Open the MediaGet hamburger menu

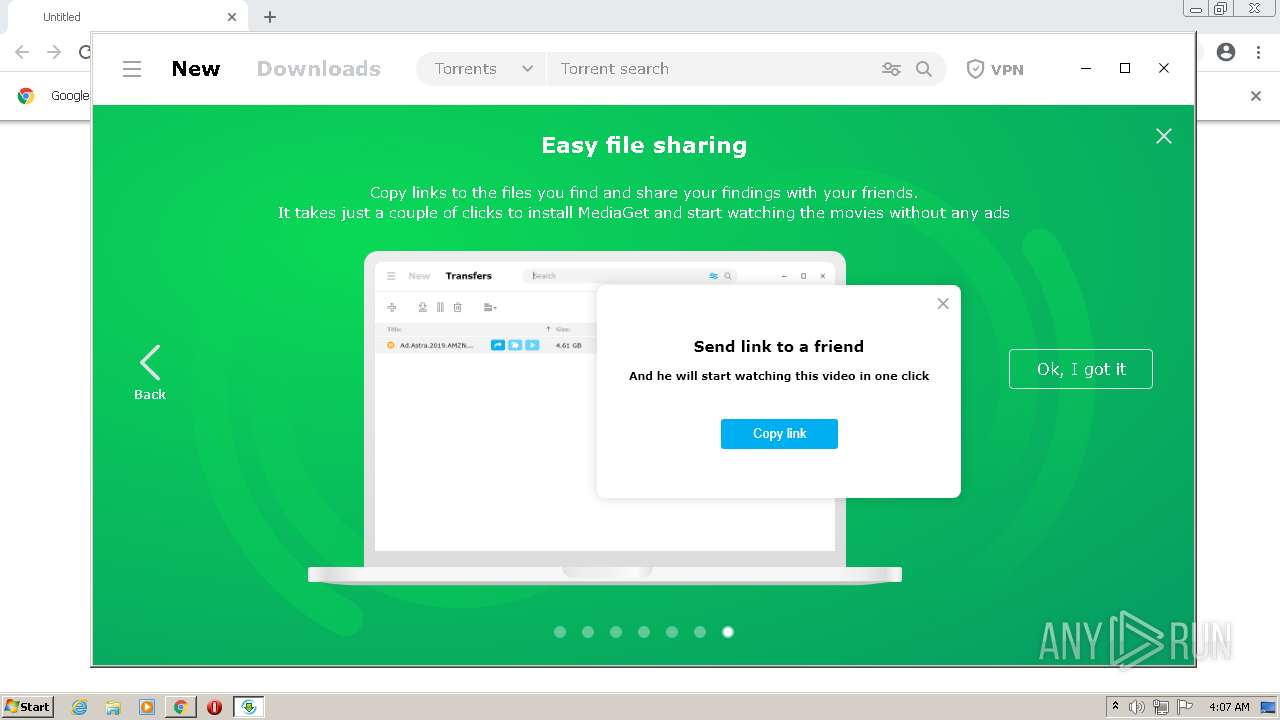coord(132,69)
